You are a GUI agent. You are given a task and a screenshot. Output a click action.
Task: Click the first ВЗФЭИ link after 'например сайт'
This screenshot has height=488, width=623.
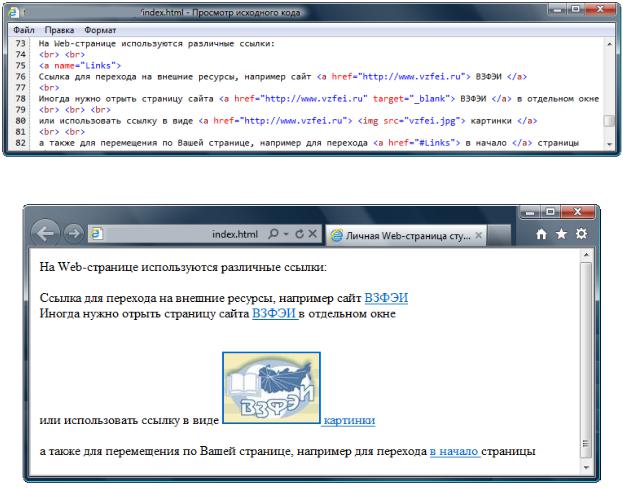pos(386,298)
